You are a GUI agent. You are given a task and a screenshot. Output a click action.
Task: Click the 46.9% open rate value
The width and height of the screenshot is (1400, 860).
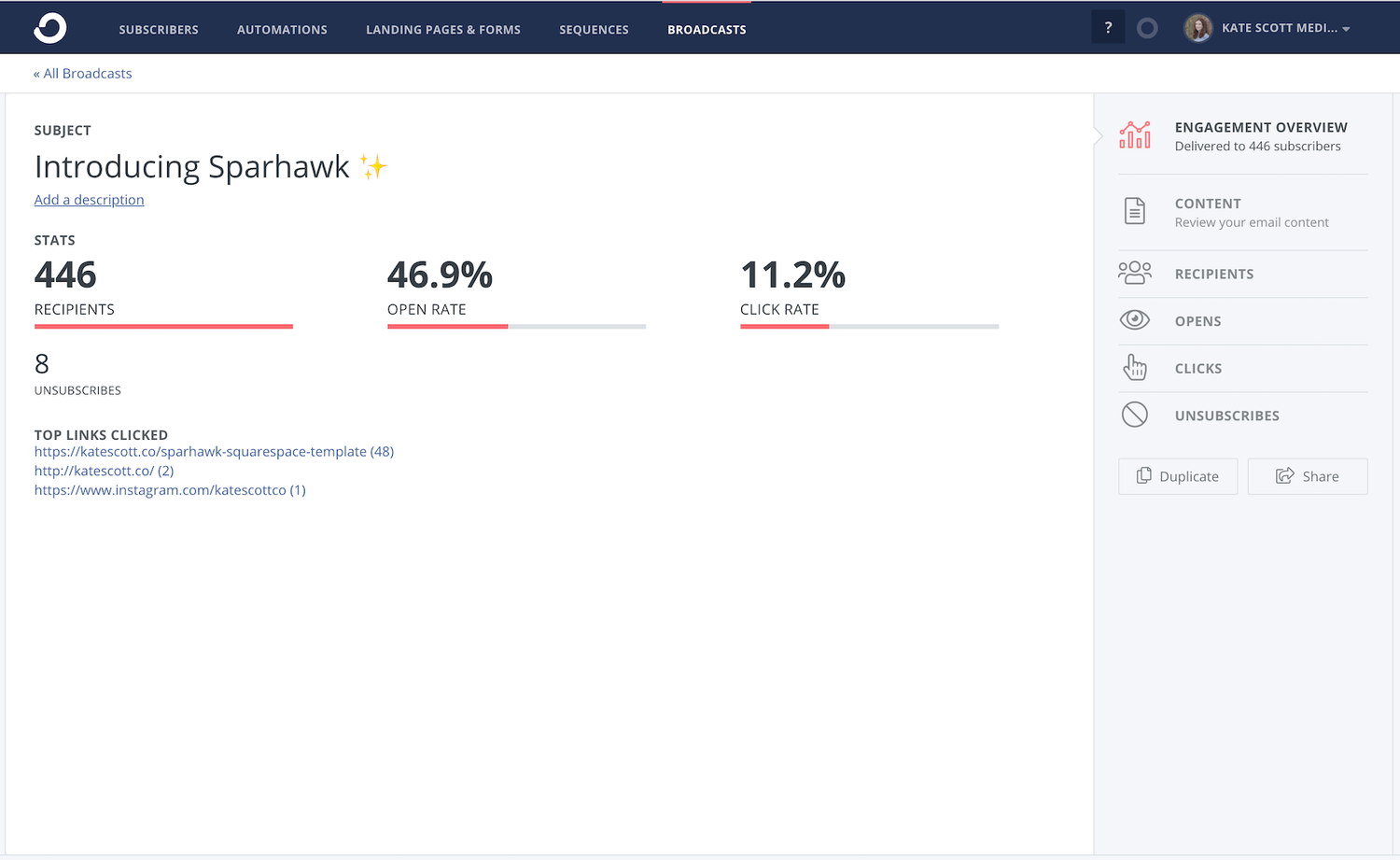(440, 275)
